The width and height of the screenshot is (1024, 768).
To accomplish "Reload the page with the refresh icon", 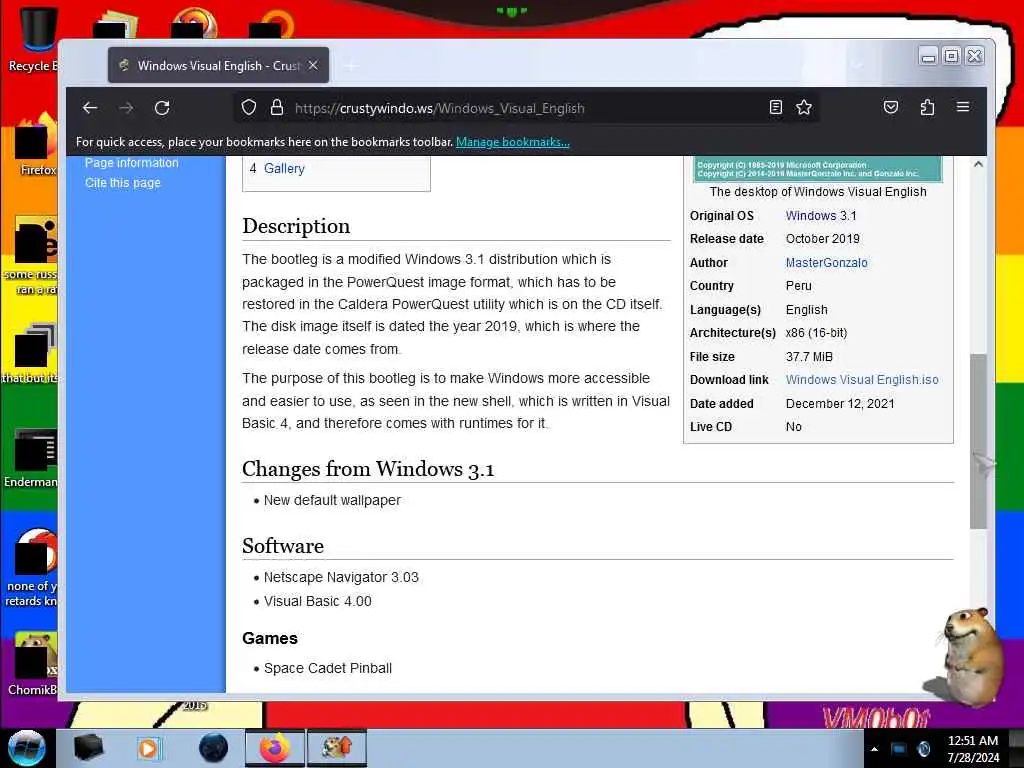I will point(162,108).
